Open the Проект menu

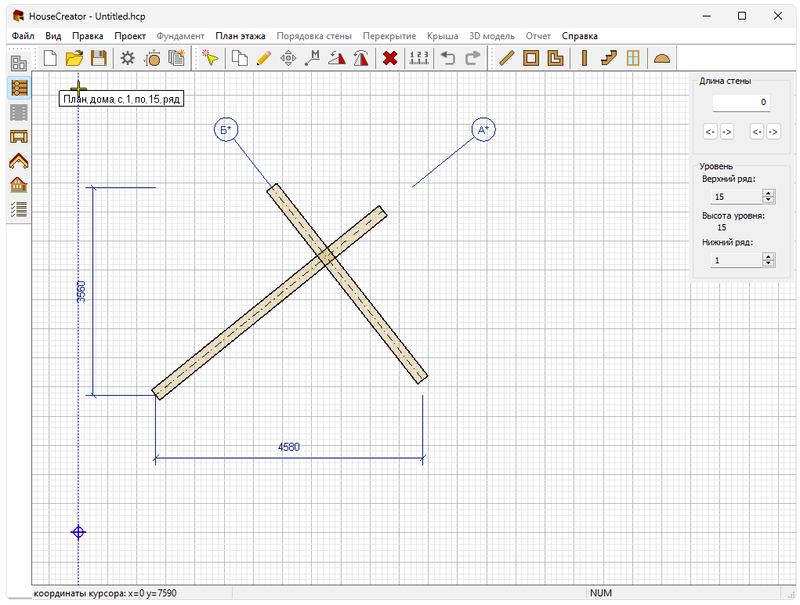tap(130, 36)
